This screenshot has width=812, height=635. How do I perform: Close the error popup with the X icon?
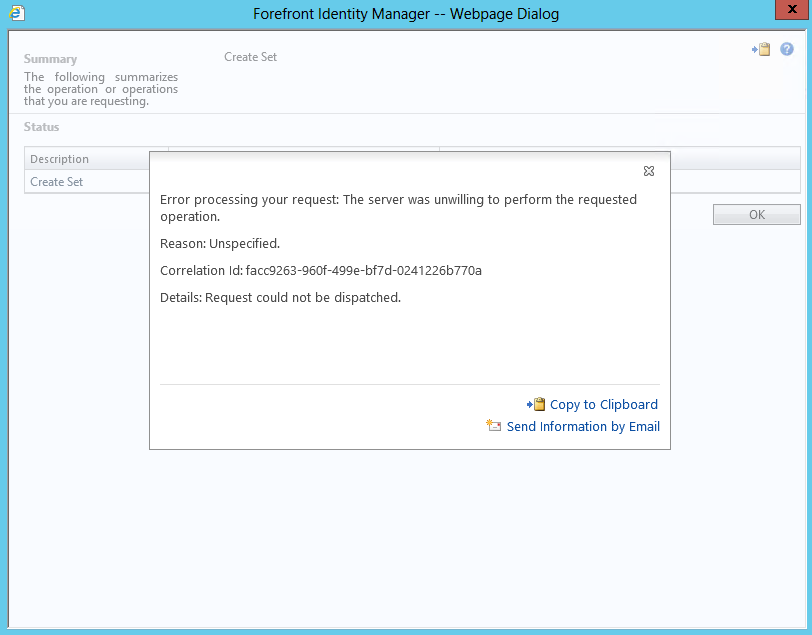[648, 171]
